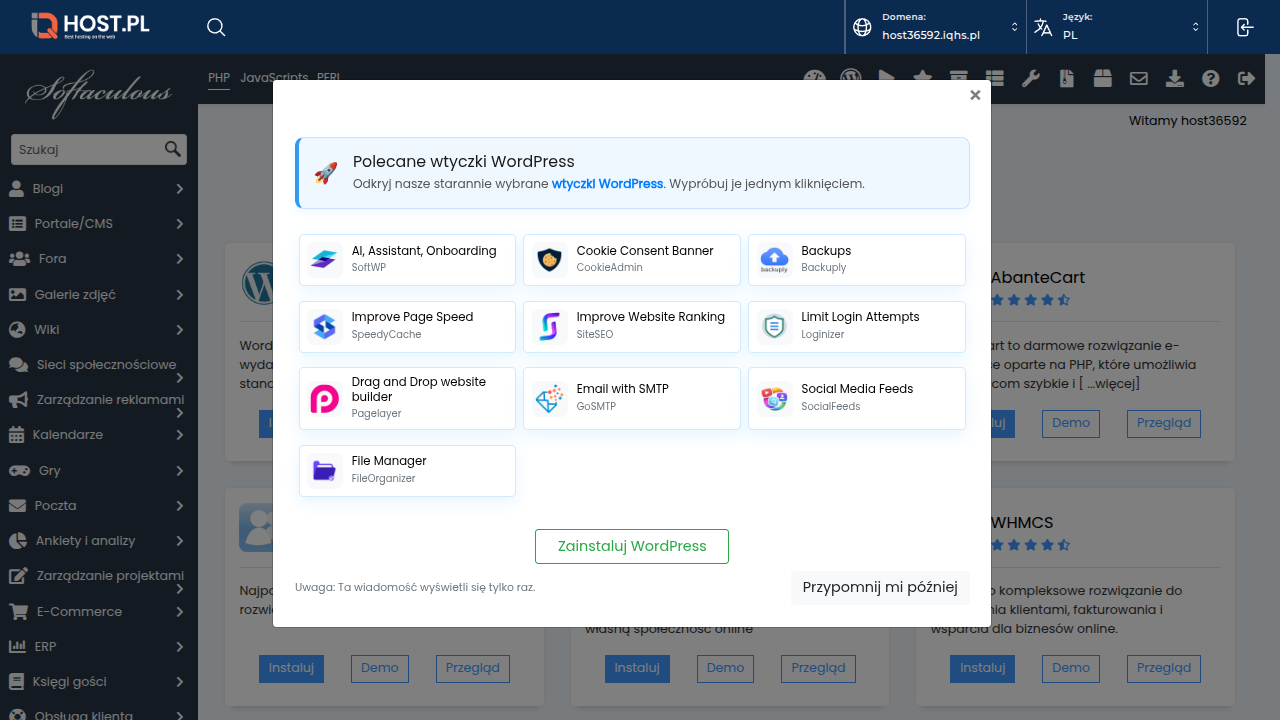The height and width of the screenshot is (720, 1280).
Task: Expand the Portale/CMS category chevron
Action: (x=180, y=224)
